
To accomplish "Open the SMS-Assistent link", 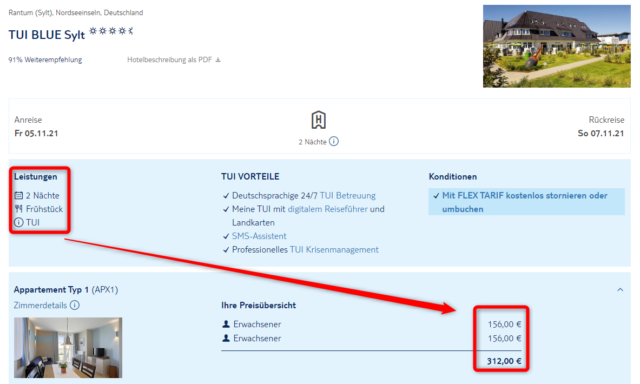I will click(x=259, y=236).
